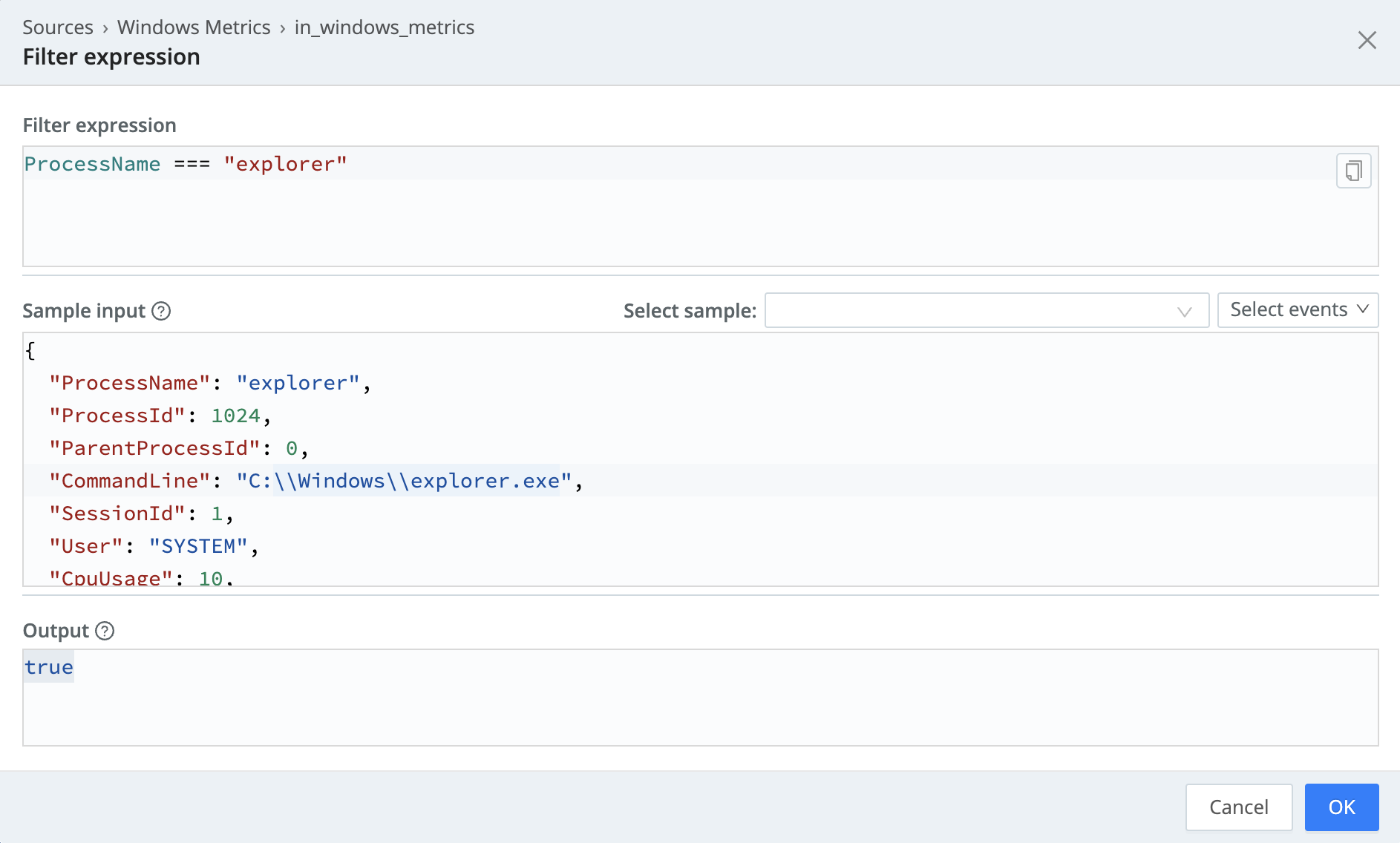Click the Select sample input box
Image resolution: width=1400 pixels, height=843 pixels.
(965, 310)
